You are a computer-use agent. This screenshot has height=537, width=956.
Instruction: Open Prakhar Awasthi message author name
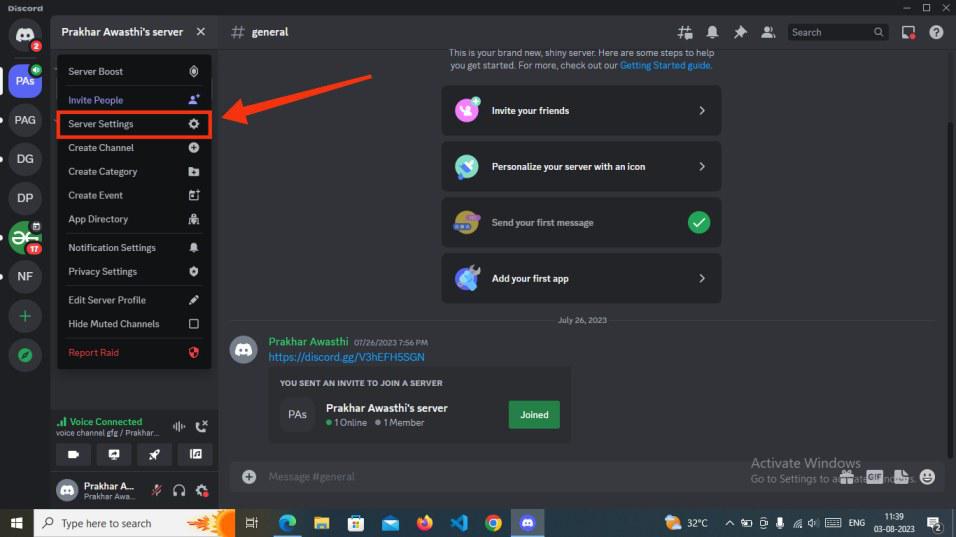[x=309, y=342]
